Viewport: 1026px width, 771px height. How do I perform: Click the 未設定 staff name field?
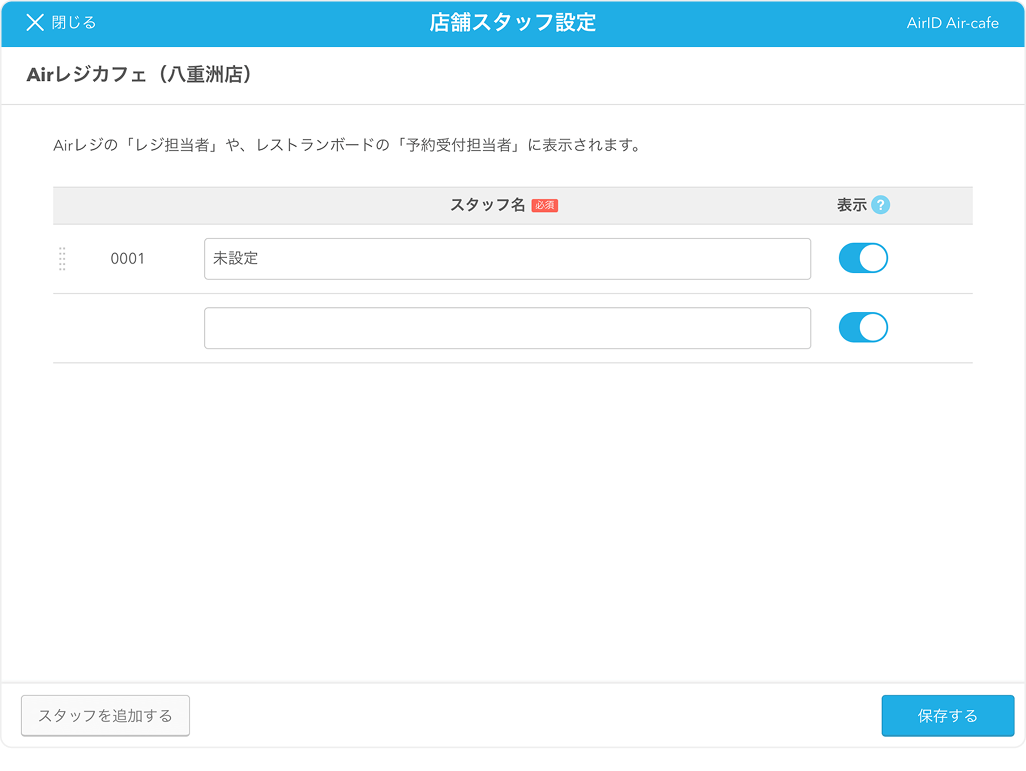[x=506, y=259]
